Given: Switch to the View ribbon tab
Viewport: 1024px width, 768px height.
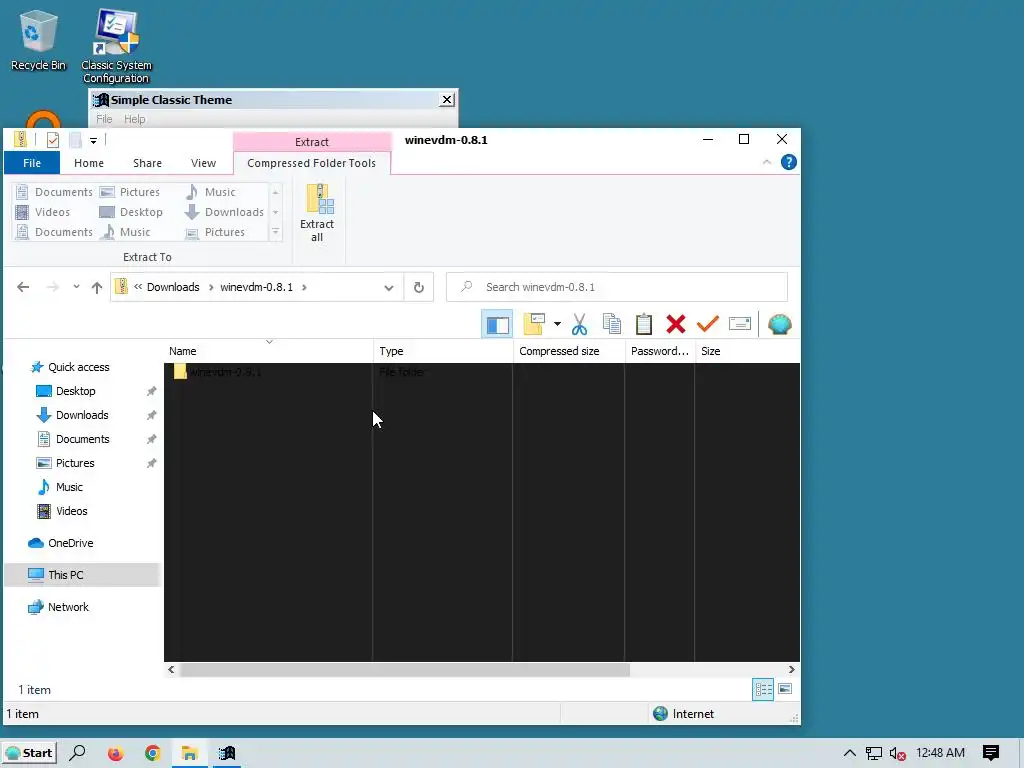Looking at the screenshot, I should point(204,163).
